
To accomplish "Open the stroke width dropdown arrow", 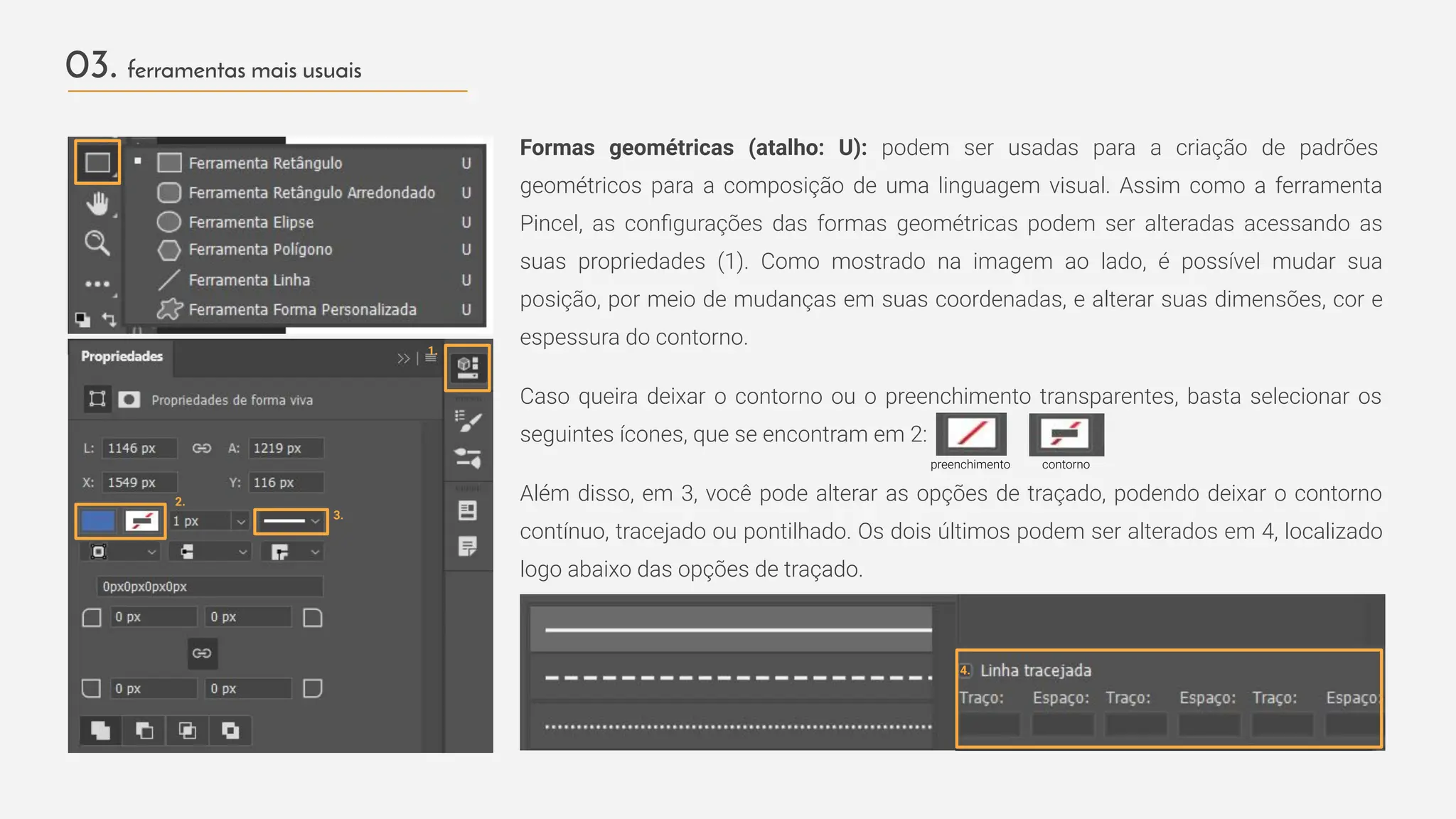I will click(x=241, y=521).
